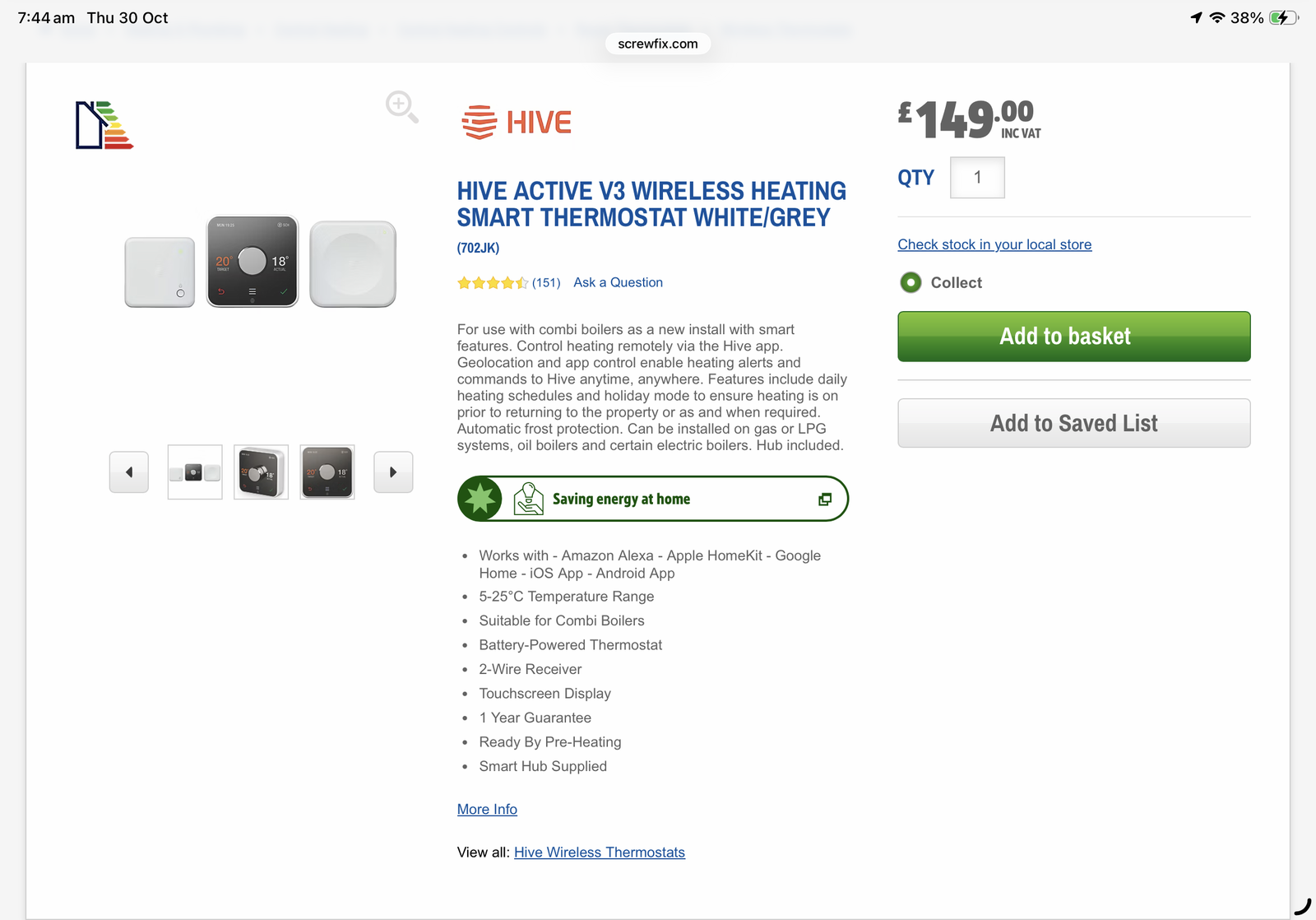Click the energy rating label icon

point(104,125)
